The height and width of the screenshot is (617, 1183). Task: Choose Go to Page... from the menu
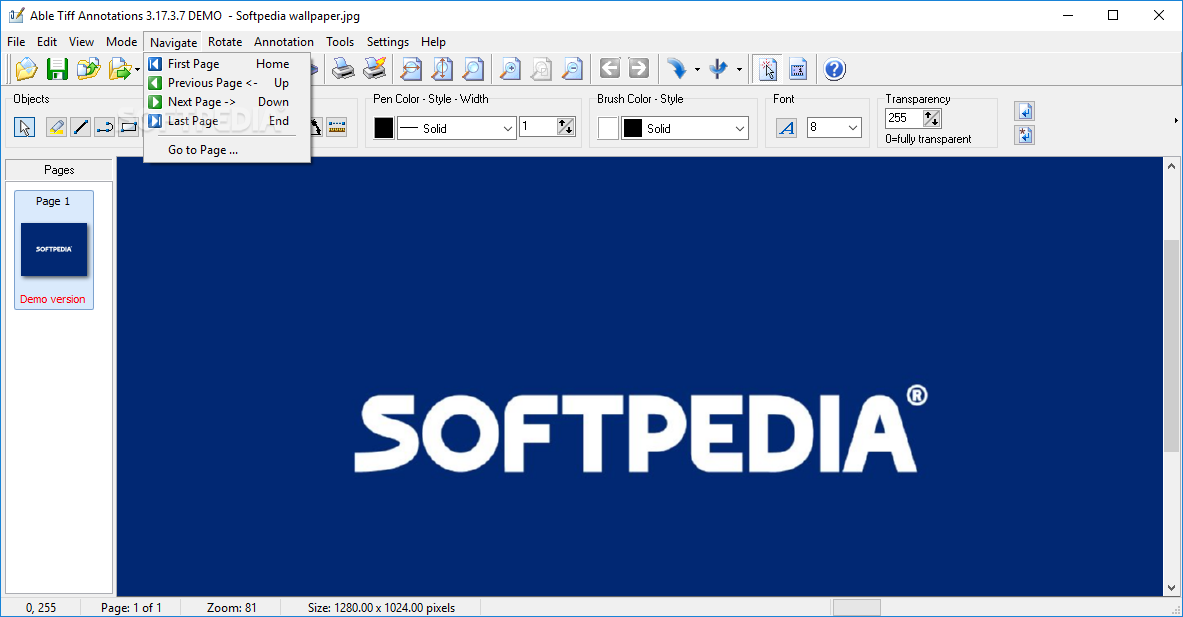pyautogui.click(x=227, y=150)
